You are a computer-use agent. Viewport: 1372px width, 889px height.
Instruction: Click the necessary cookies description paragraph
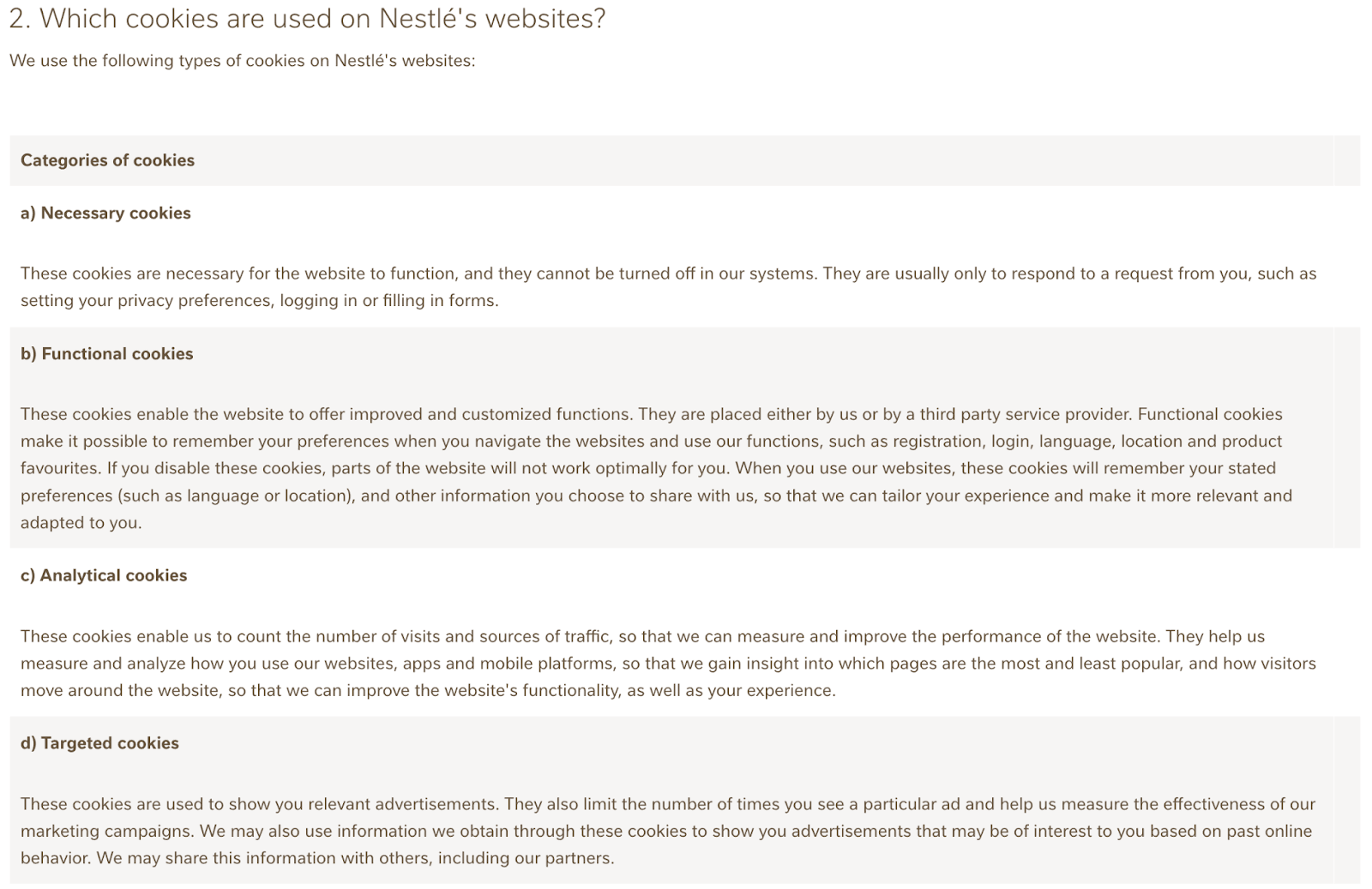pos(668,287)
